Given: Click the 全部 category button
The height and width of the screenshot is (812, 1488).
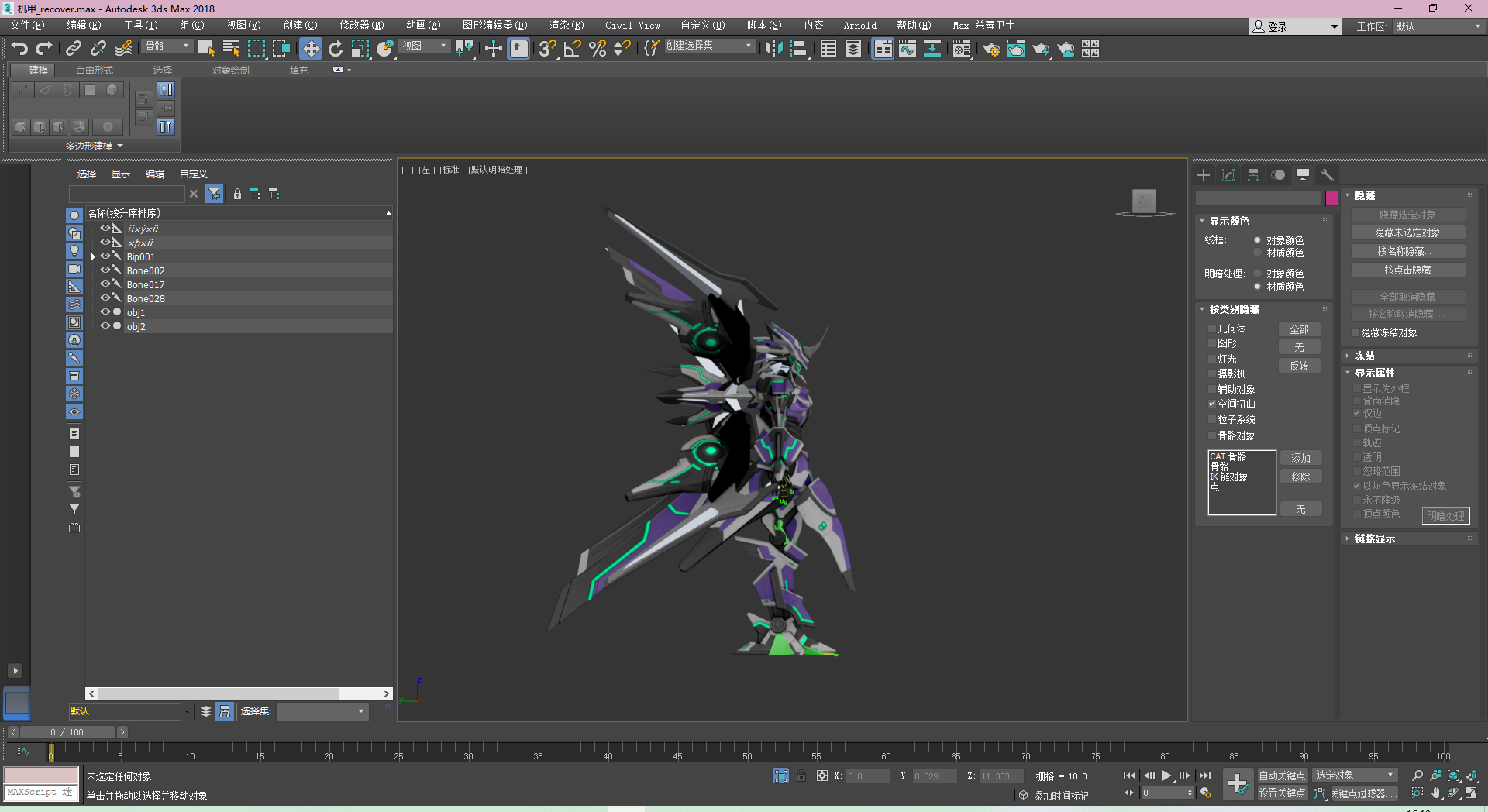Looking at the screenshot, I should 1300,329.
